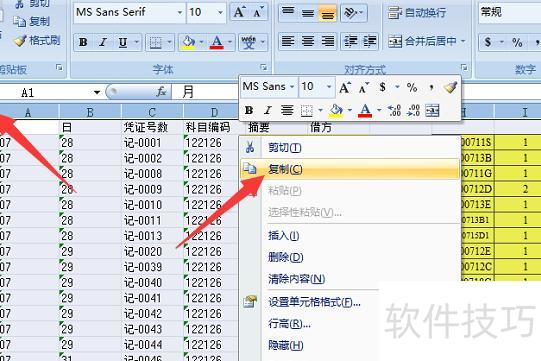
Task: Click the phonetic guide (wén) icon
Action: point(248,42)
